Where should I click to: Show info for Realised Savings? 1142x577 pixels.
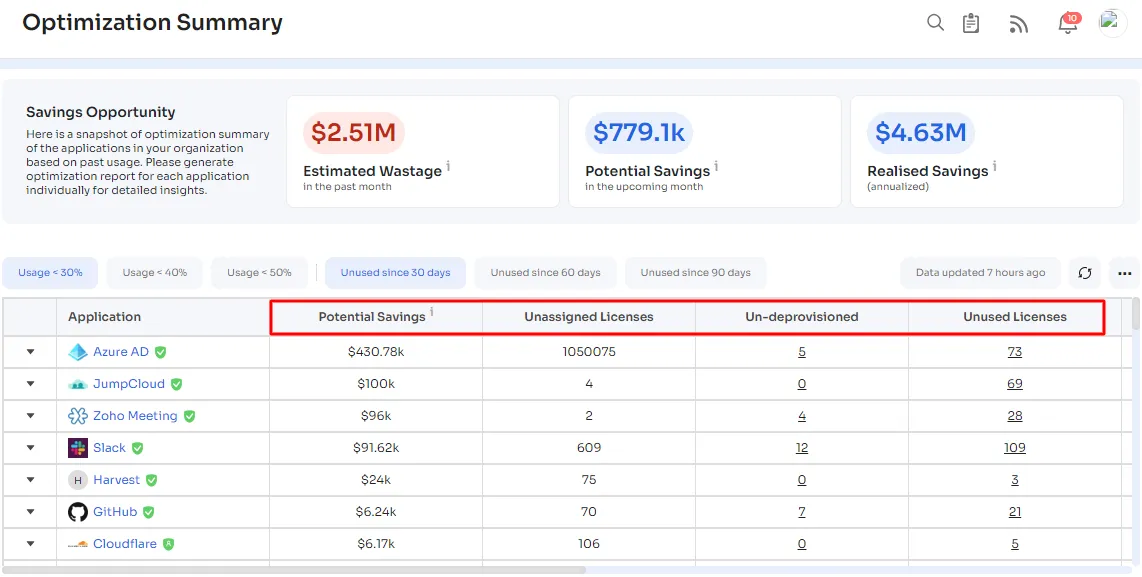(x=994, y=167)
